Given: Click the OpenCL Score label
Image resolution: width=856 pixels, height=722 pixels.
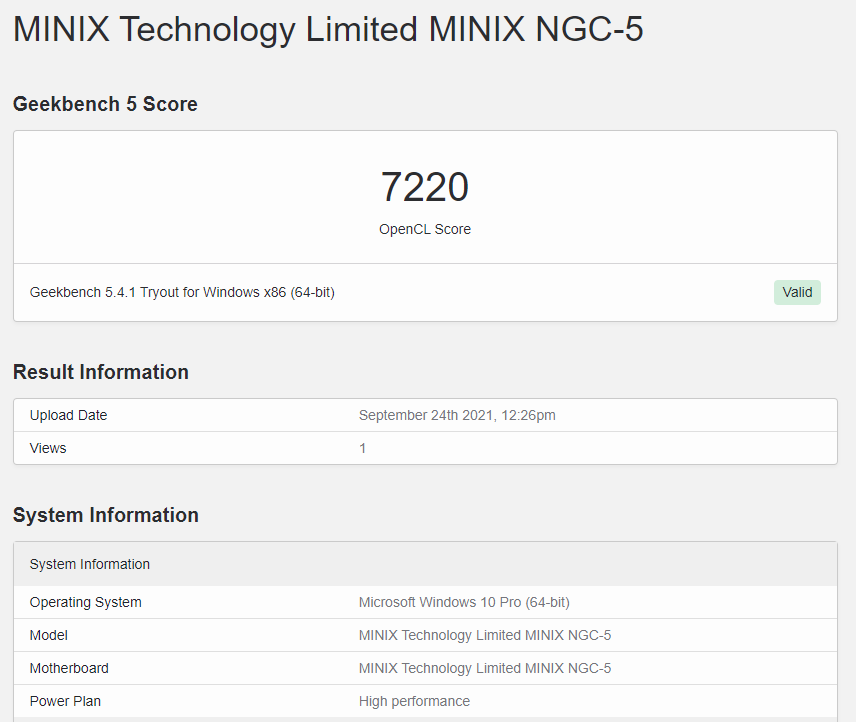Looking at the screenshot, I should 425,229.
